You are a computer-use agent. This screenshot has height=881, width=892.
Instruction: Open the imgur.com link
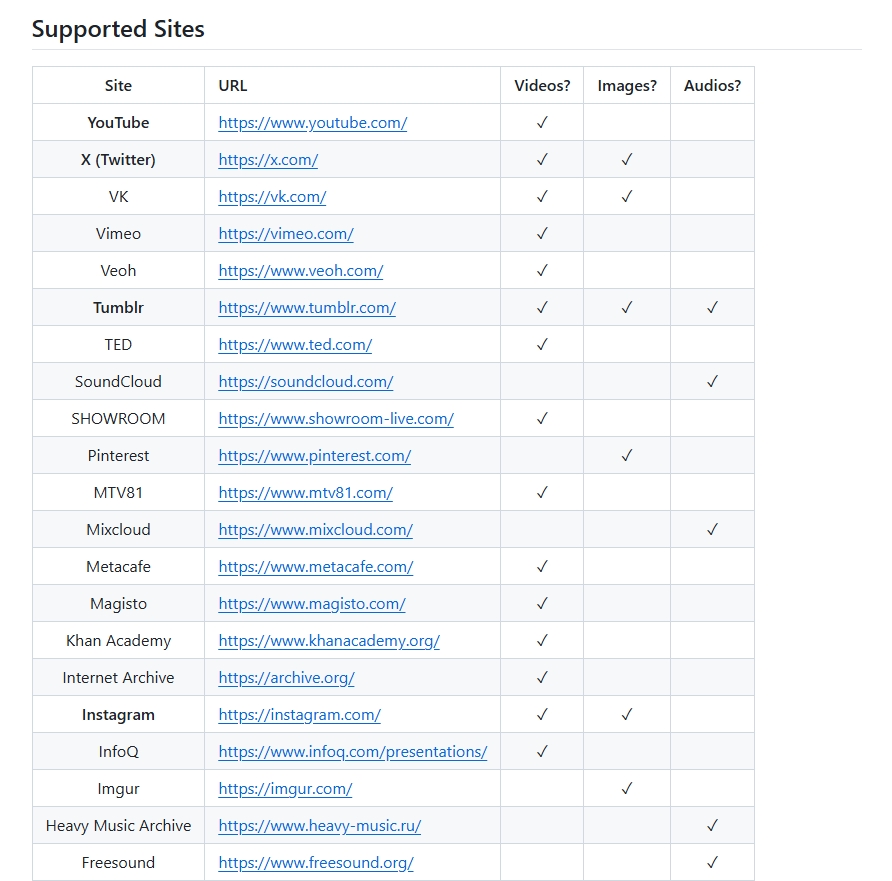(x=286, y=789)
